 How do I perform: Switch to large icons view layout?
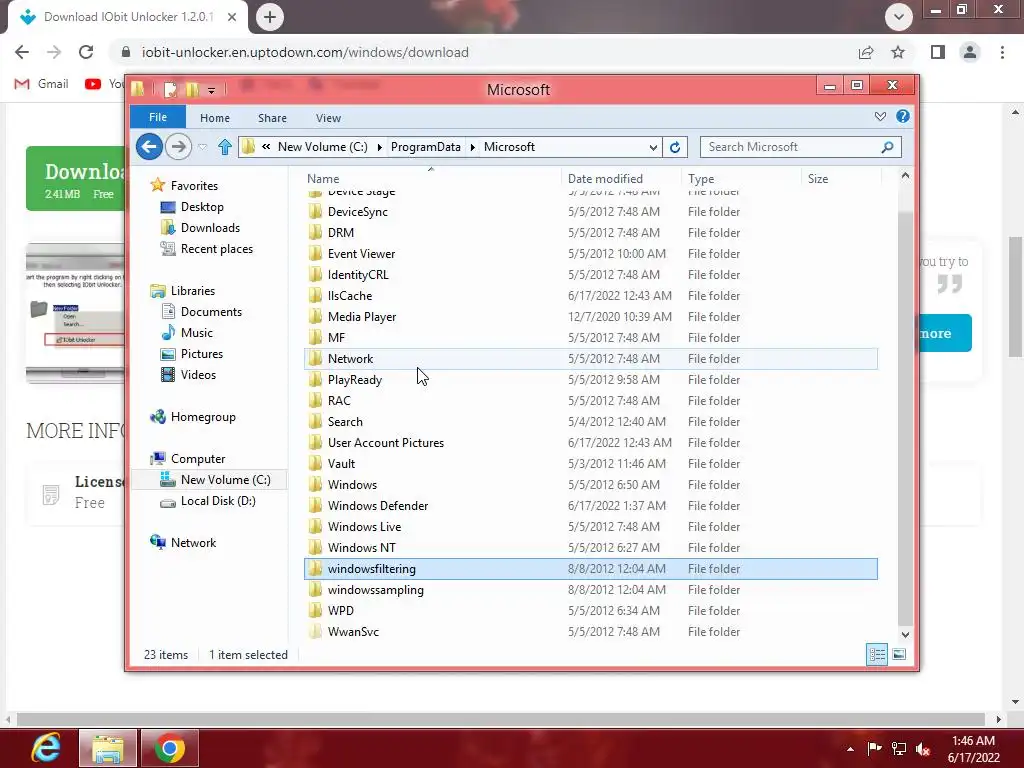tap(899, 654)
